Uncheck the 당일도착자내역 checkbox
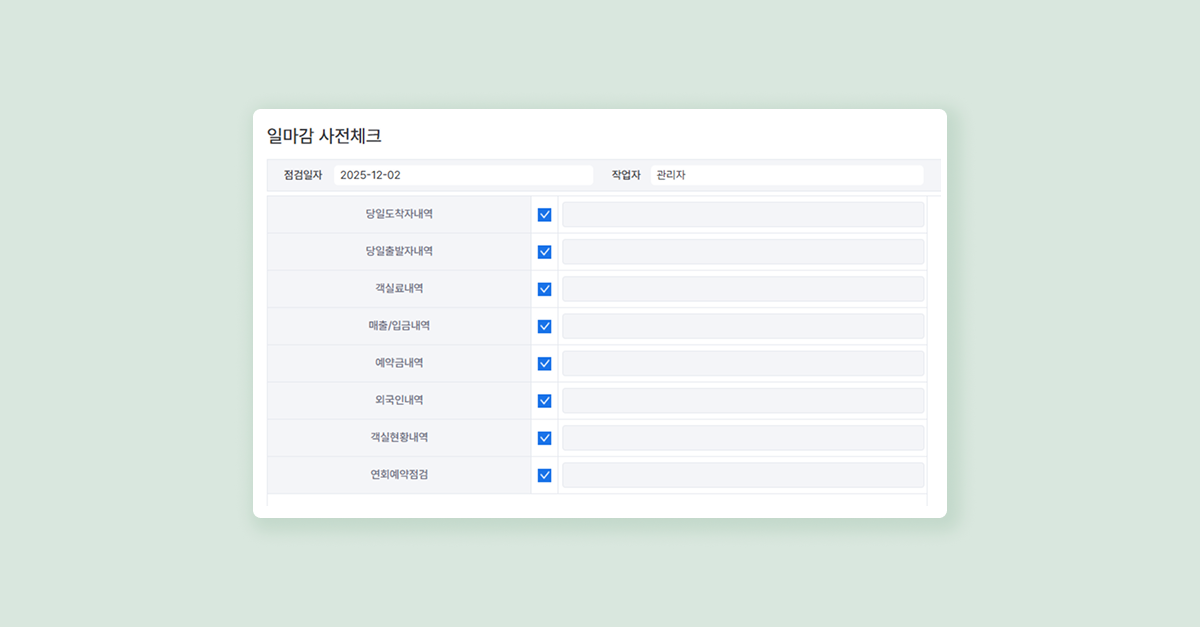 (545, 215)
